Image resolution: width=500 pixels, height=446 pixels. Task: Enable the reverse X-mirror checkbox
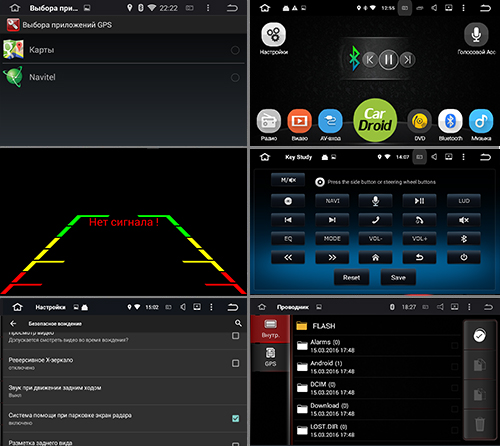[x=235, y=363]
